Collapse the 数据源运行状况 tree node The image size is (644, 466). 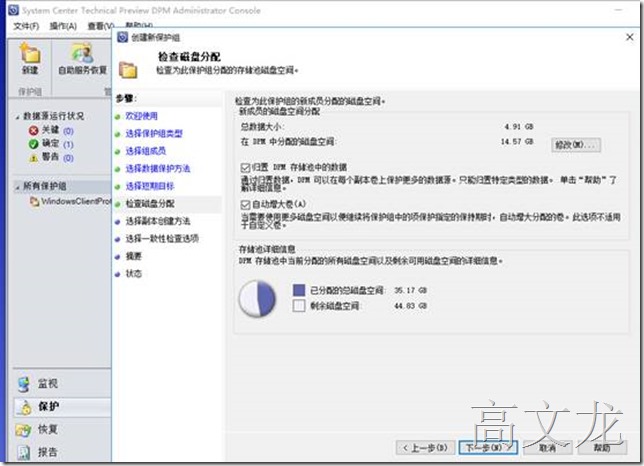coord(17,117)
